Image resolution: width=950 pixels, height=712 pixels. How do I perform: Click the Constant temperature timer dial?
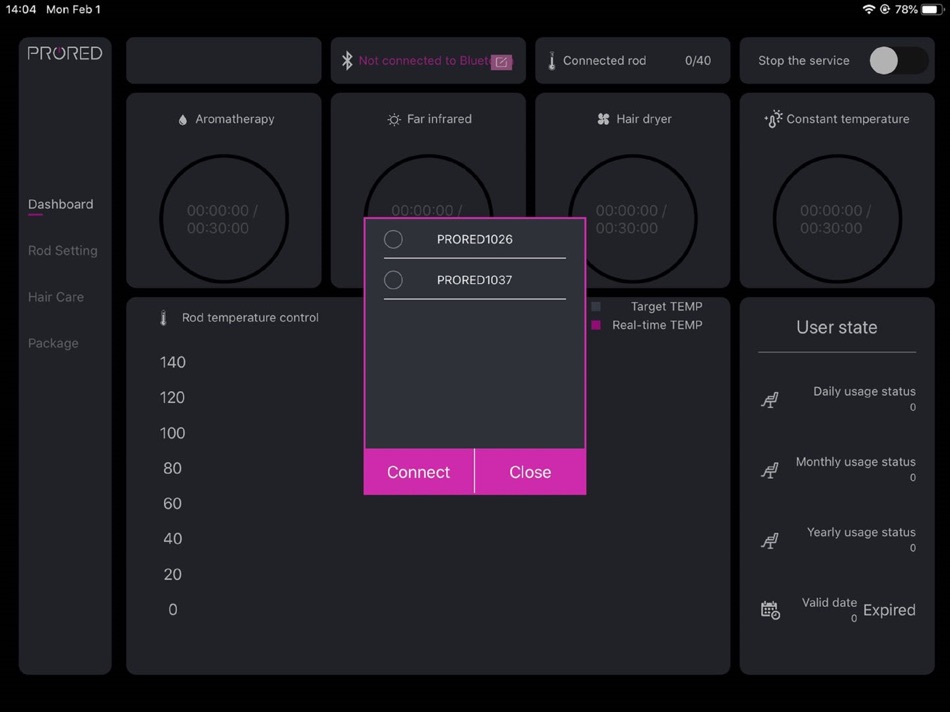837,219
